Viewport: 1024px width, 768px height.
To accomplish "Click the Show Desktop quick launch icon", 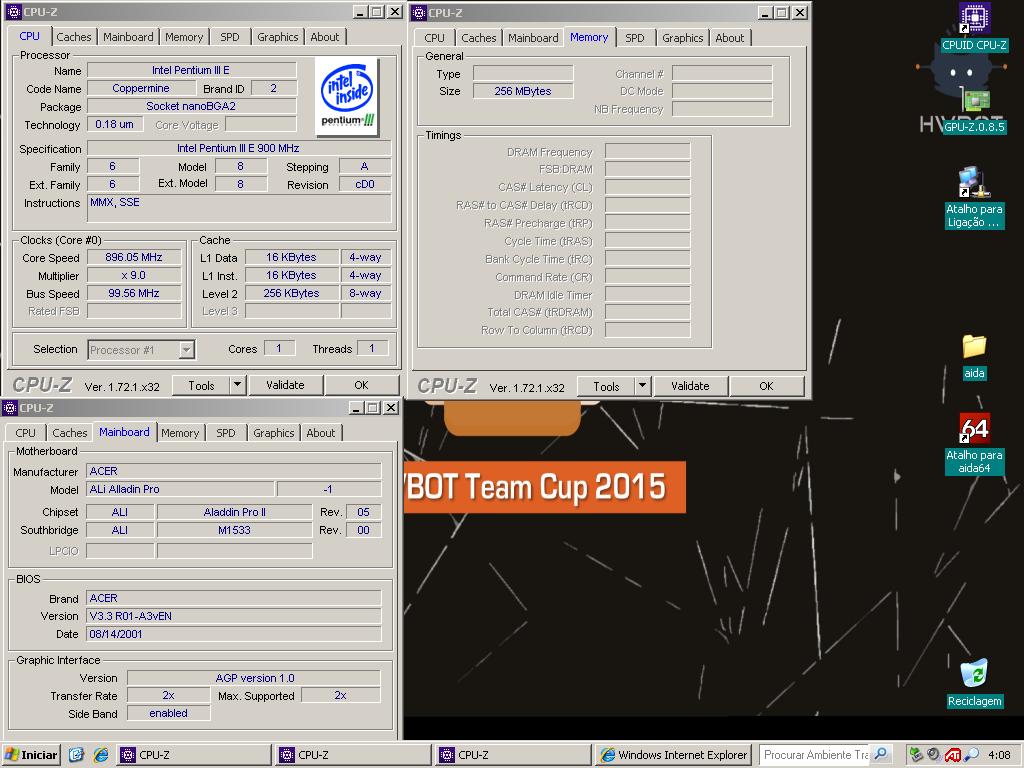I will pos(76,755).
